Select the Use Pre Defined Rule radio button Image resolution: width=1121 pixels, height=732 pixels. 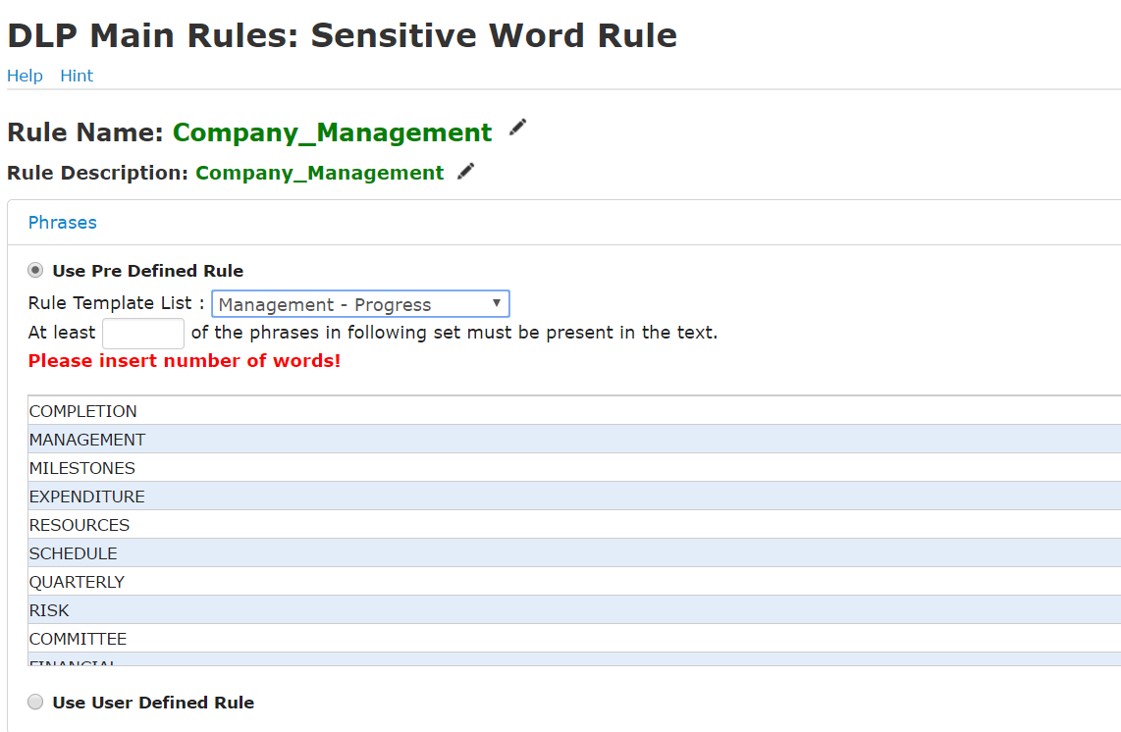[36, 270]
